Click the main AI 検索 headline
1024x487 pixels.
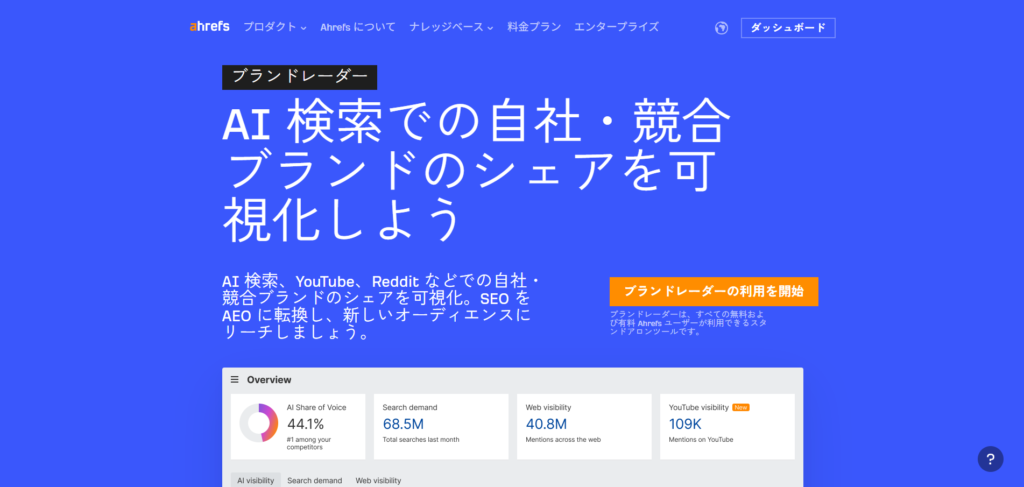coord(477,170)
